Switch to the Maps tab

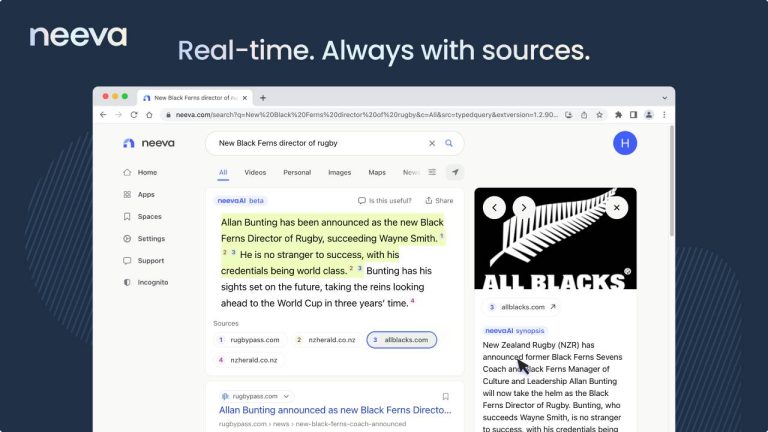point(377,172)
